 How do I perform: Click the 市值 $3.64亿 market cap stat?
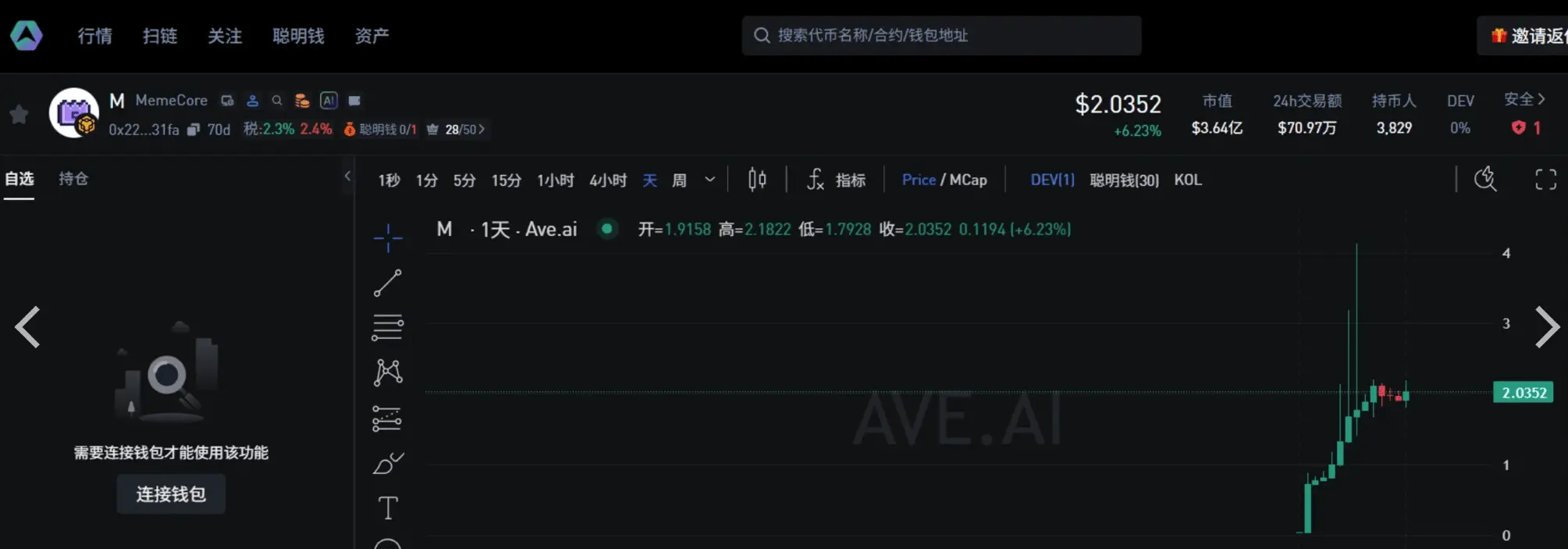point(1217,114)
